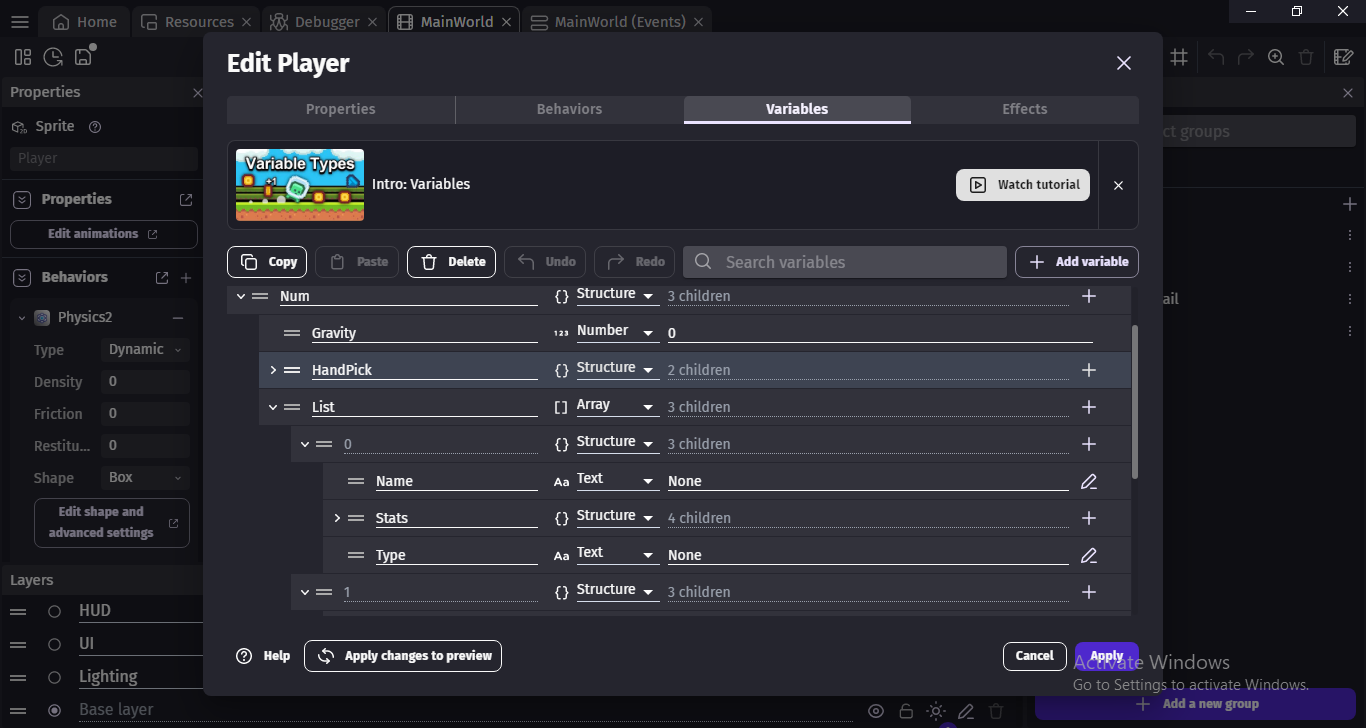The image size is (1366, 728).
Task: Open type dropdown for Gravity variable
Action: tap(616, 332)
